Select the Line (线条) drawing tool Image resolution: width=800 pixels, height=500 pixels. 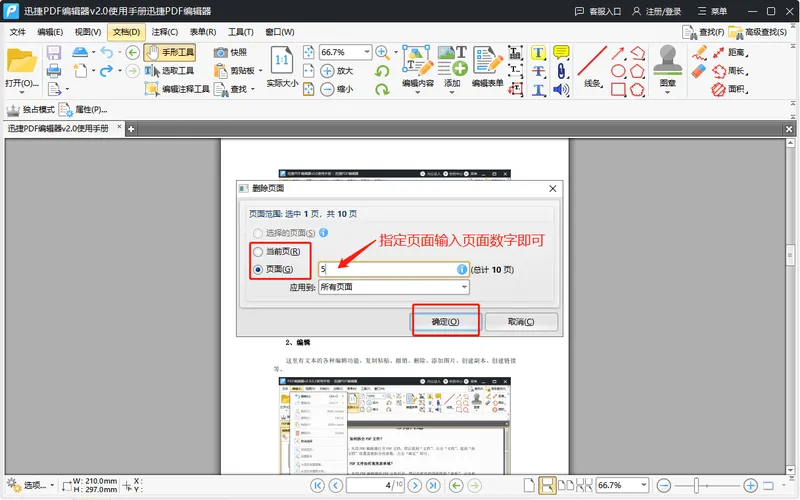click(x=592, y=66)
